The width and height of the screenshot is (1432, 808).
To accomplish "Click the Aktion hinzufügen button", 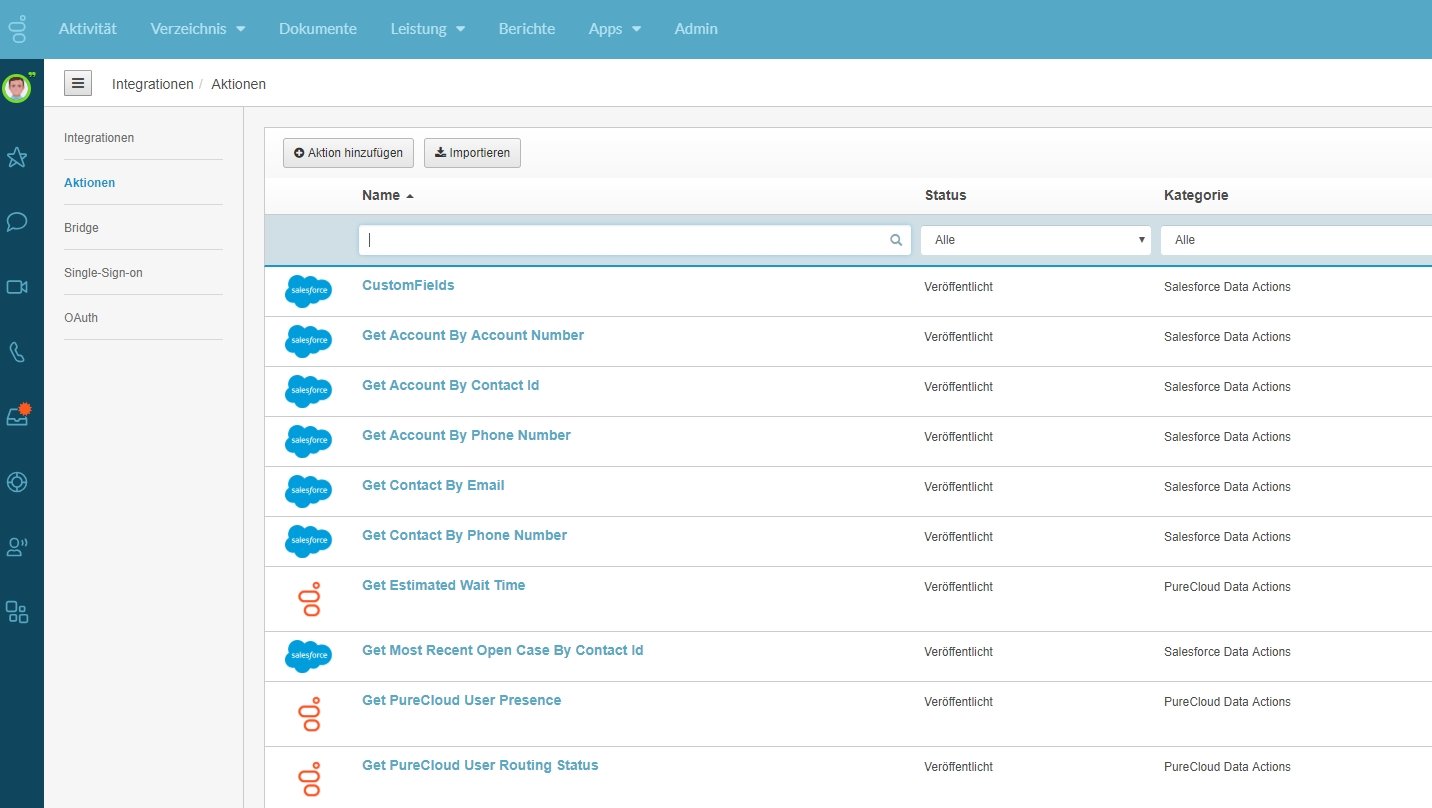I will (348, 153).
